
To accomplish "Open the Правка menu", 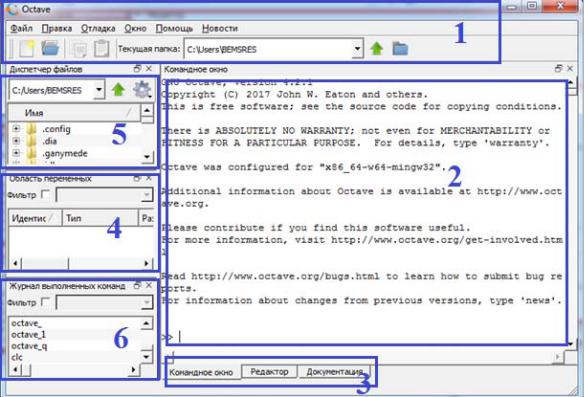I will click(57, 28).
